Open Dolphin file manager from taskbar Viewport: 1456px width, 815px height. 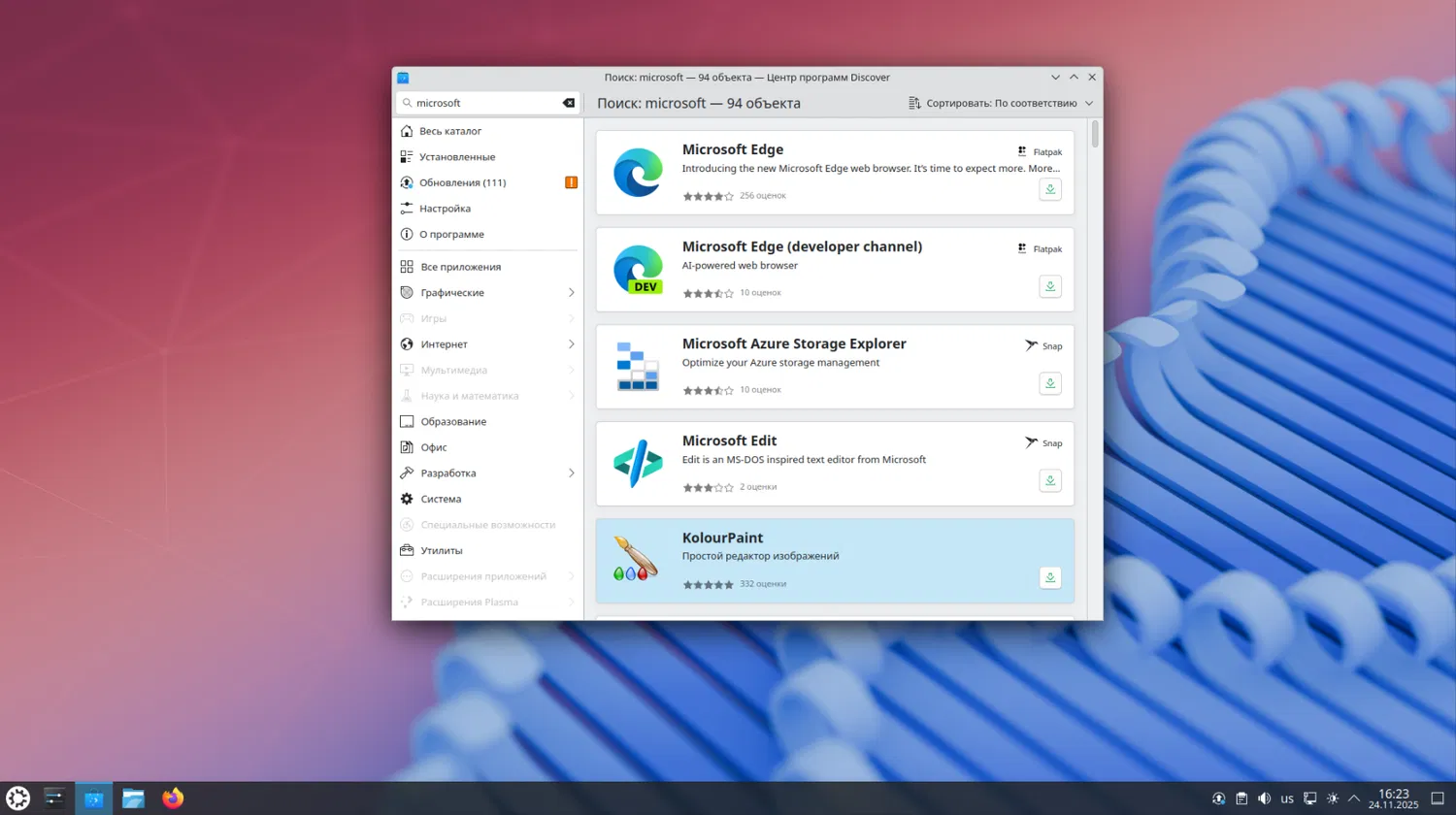coord(133,799)
